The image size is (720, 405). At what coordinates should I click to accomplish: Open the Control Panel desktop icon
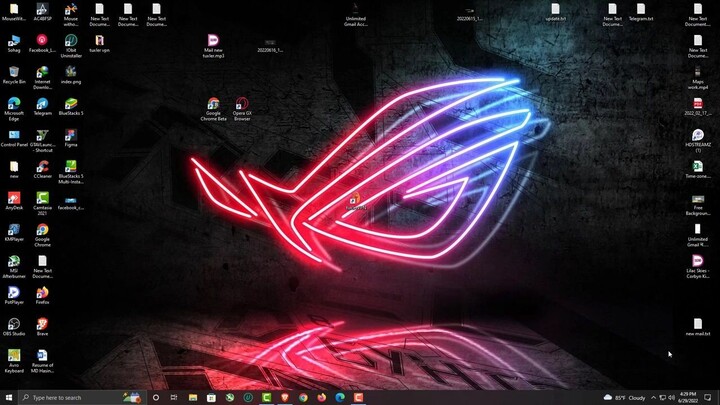[14, 138]
